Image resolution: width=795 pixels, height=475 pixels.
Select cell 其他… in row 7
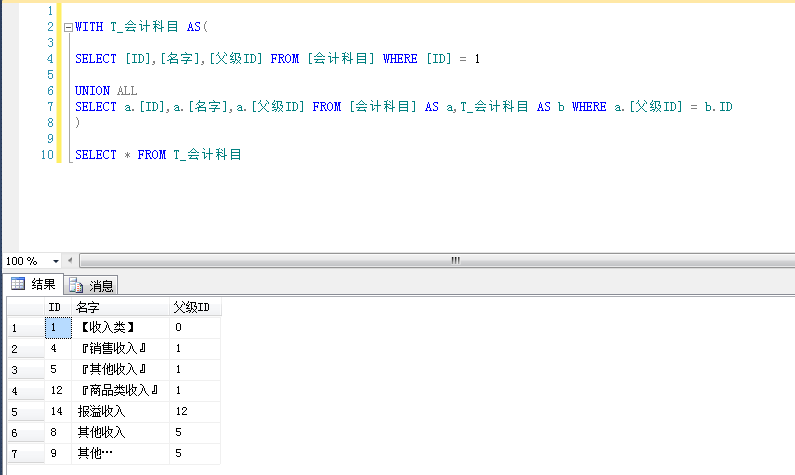[120, 453]
